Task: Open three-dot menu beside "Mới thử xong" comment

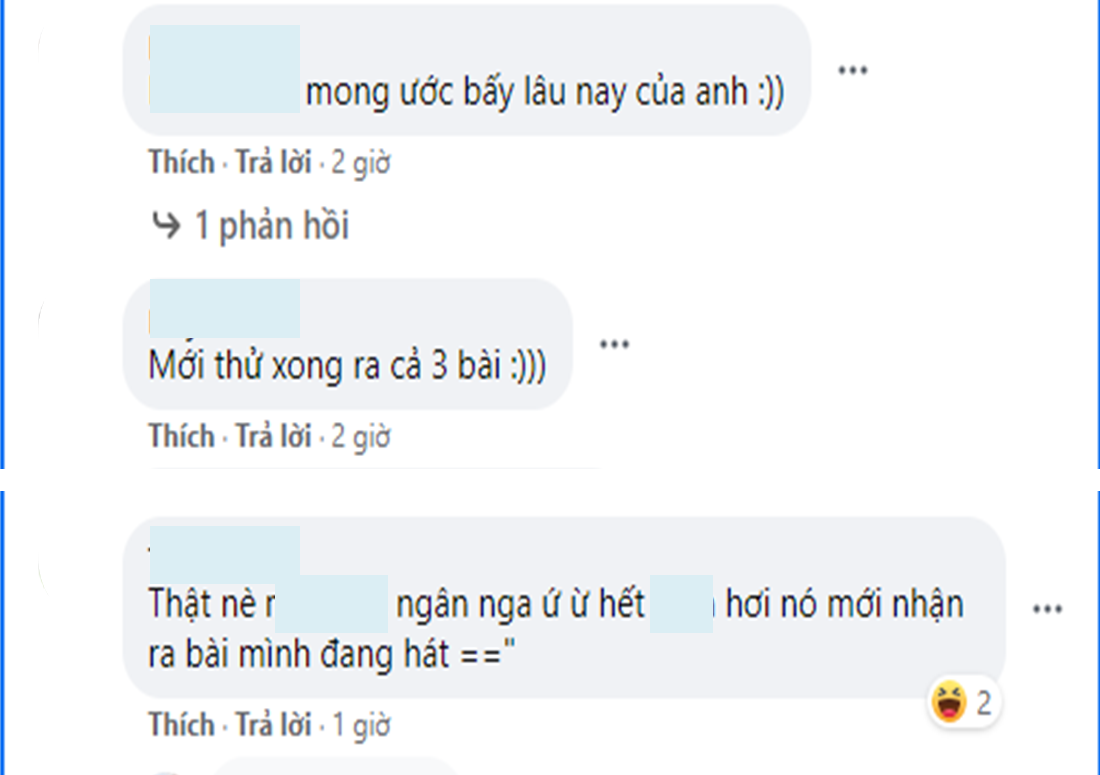Action: tap(613, 344)
